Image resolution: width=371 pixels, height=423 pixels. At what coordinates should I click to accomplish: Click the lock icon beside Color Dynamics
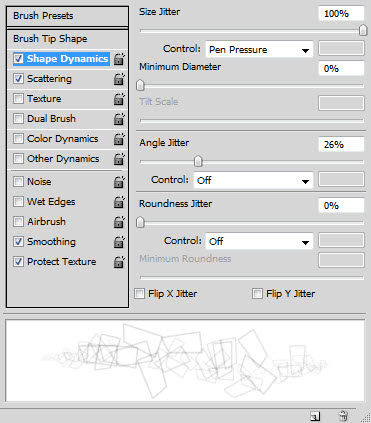(x=119, y=139)
